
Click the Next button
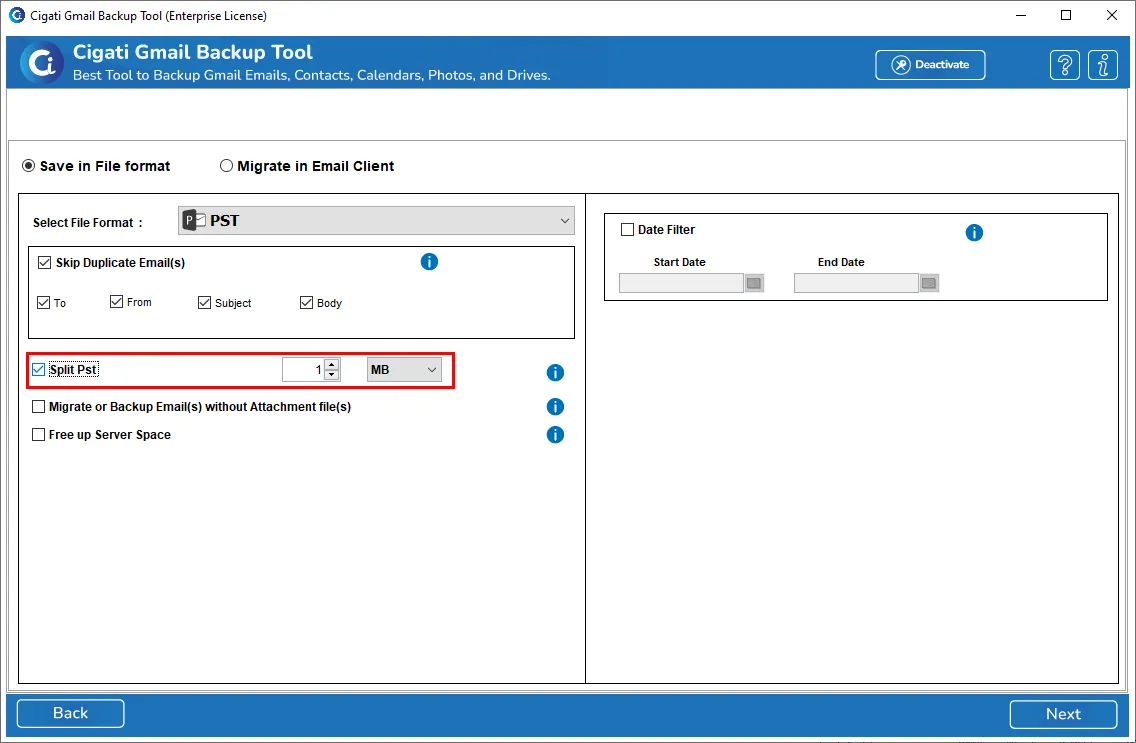pos(1063,714)
